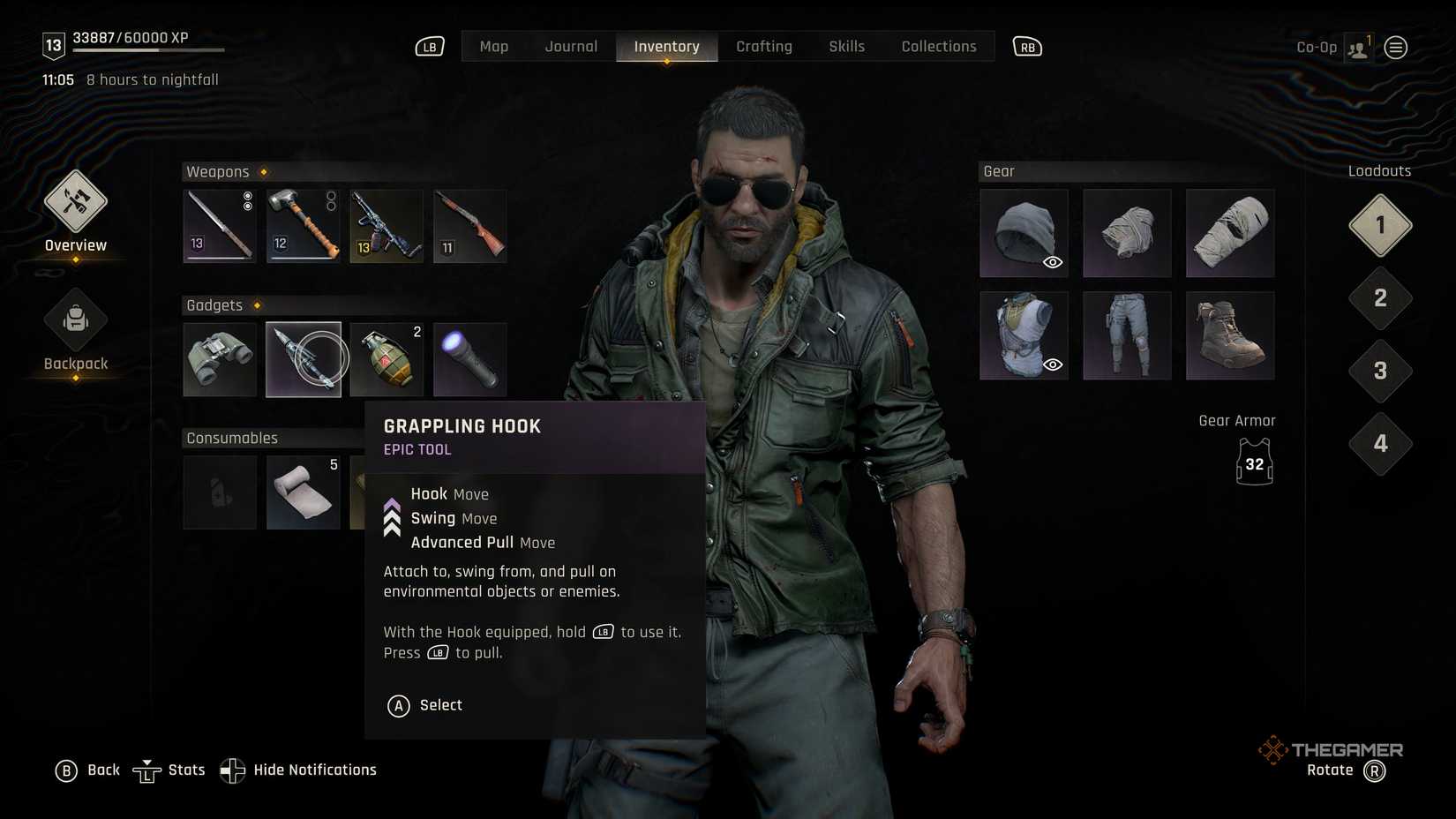This screenshot has height=819, width=1456.
Task: Switch to the Crafting tab
Action: [764, 47]
